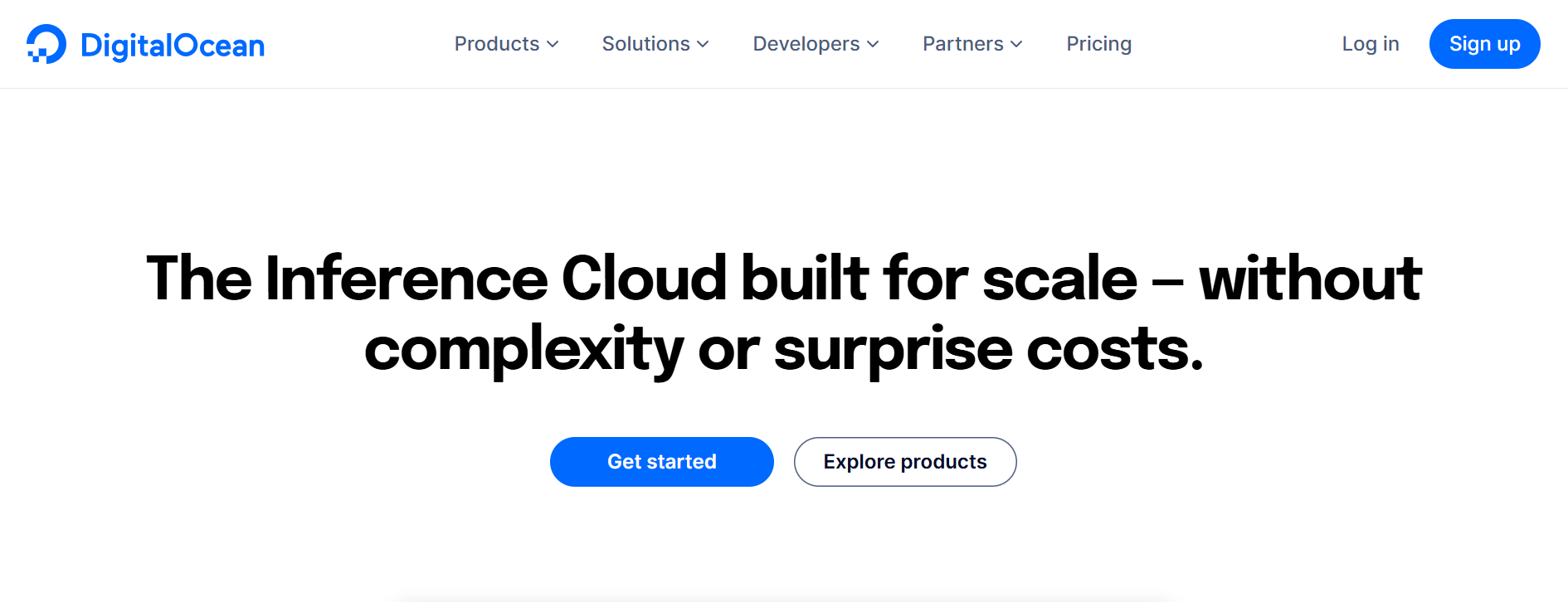The height and width of the screenshot is (602, 1568).
Task: Click the word "complexity" in the headline
Action: click(x=524, y=350)
